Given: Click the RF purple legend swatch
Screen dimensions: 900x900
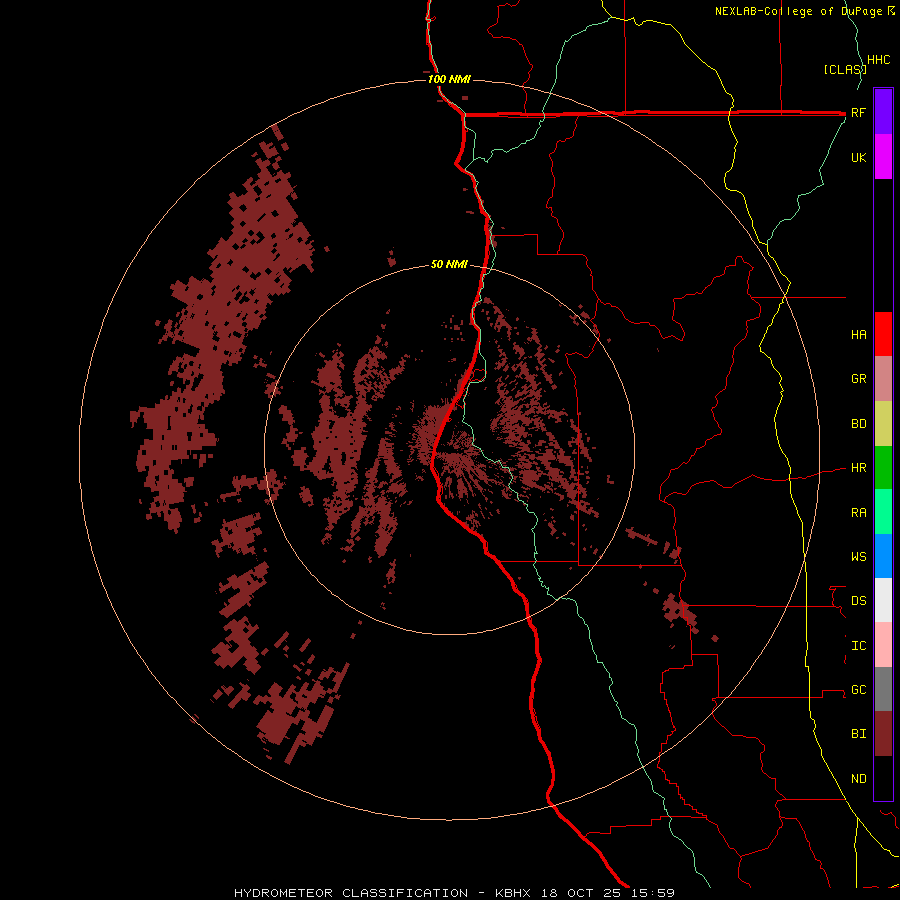Looking at the screenshot, I should 883,112.
